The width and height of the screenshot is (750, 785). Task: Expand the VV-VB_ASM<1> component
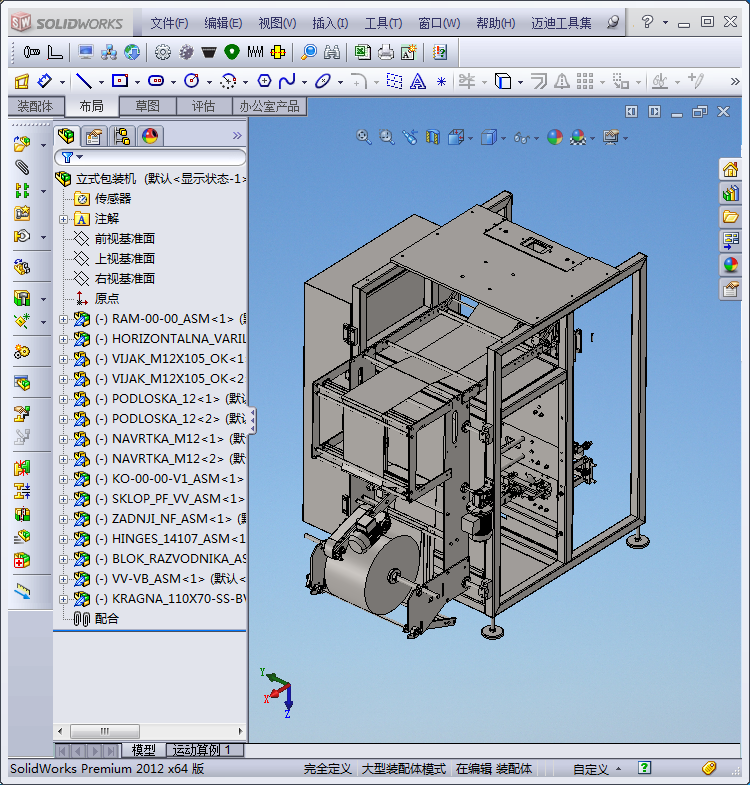click(63, 579)
